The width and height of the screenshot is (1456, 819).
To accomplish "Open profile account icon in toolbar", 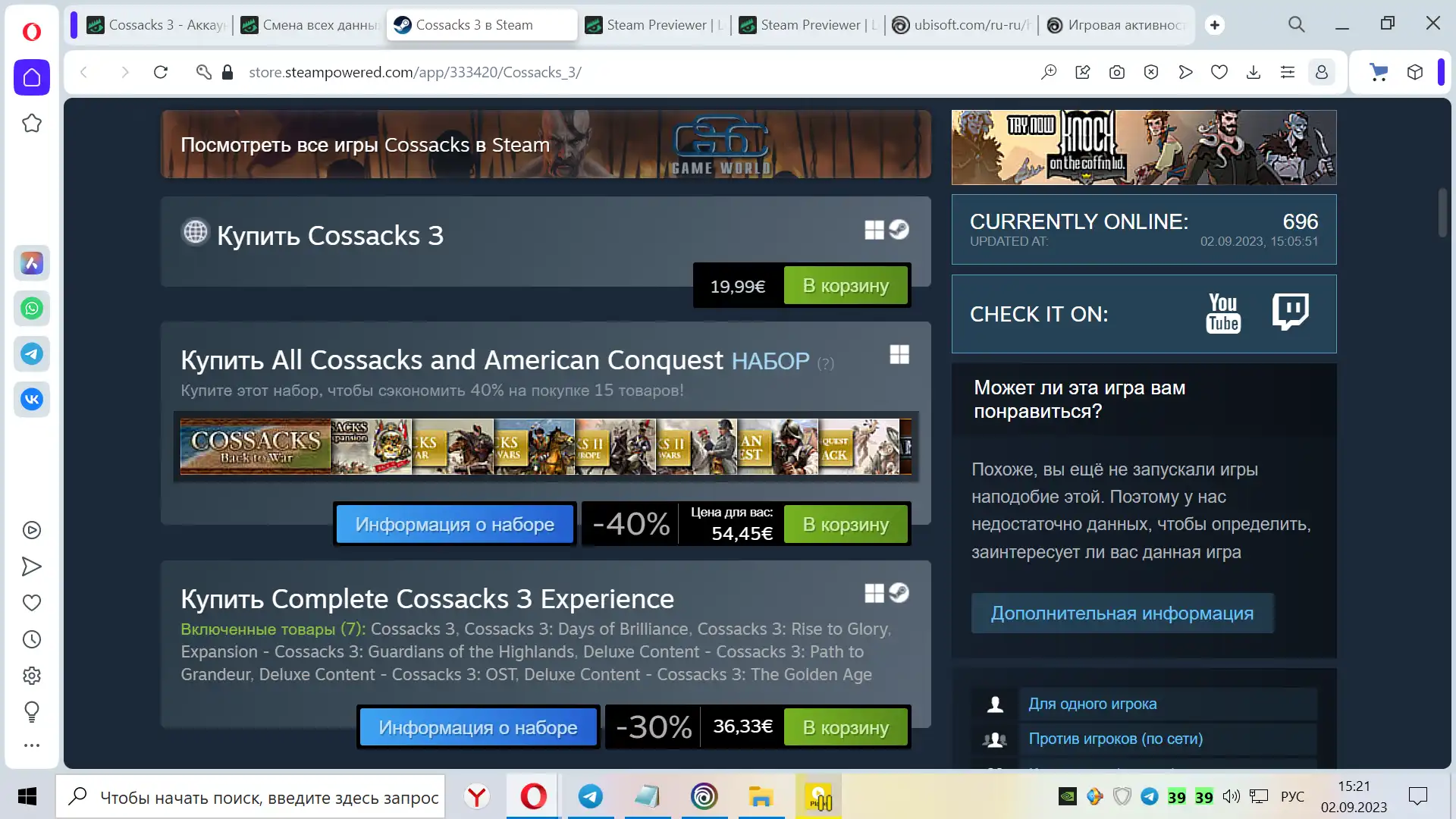I will (1322, 72).
